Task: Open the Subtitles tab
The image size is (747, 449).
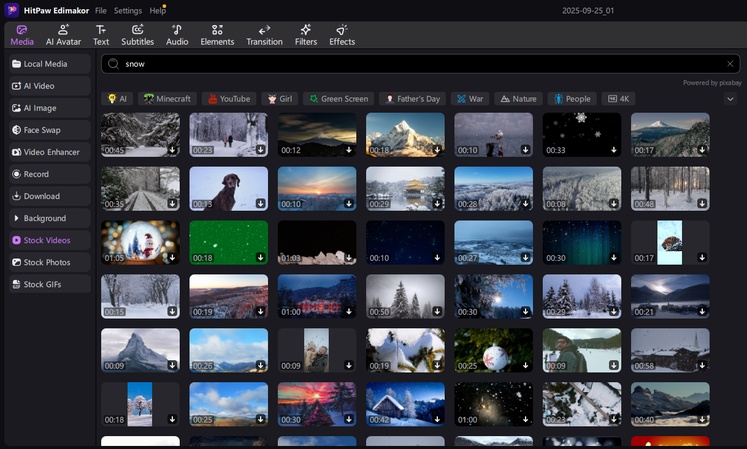Action: click(x=137, y=35)
